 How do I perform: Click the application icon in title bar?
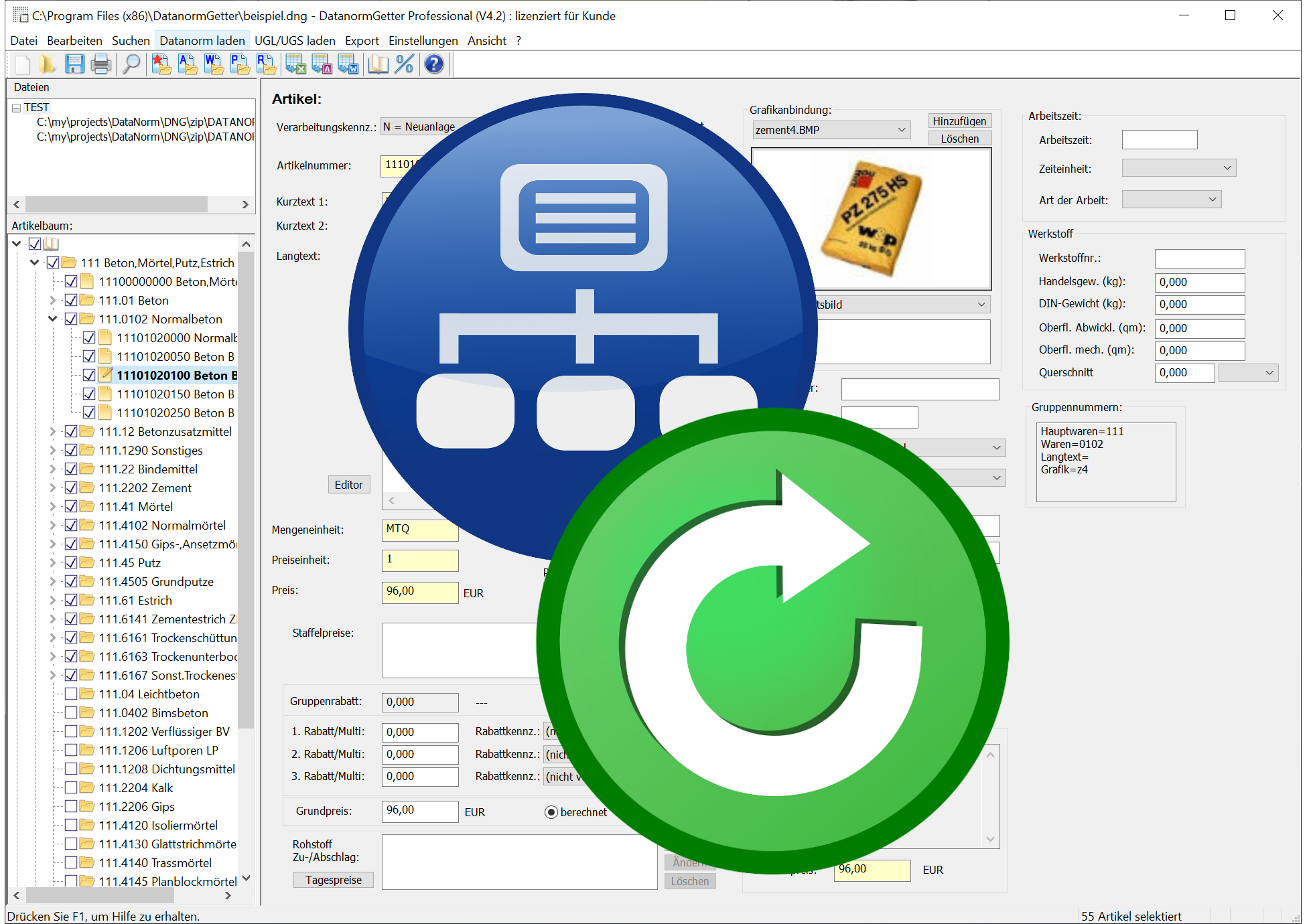(x=20, y=15)
